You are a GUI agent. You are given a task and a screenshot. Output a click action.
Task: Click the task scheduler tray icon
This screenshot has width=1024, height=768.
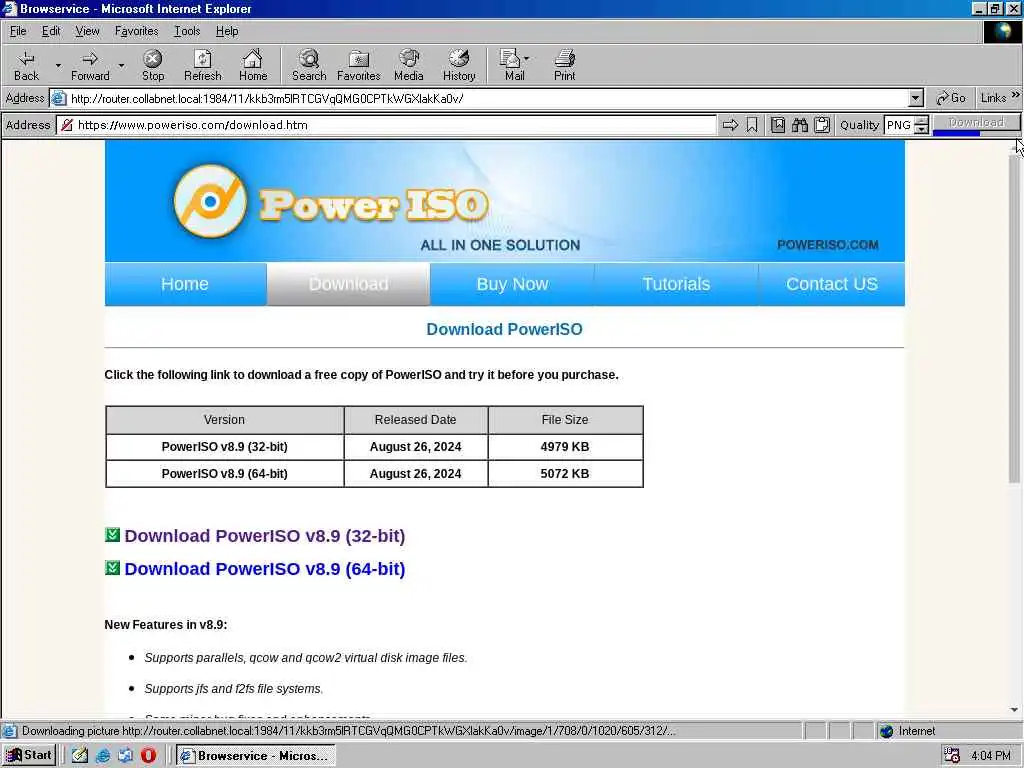952,756
